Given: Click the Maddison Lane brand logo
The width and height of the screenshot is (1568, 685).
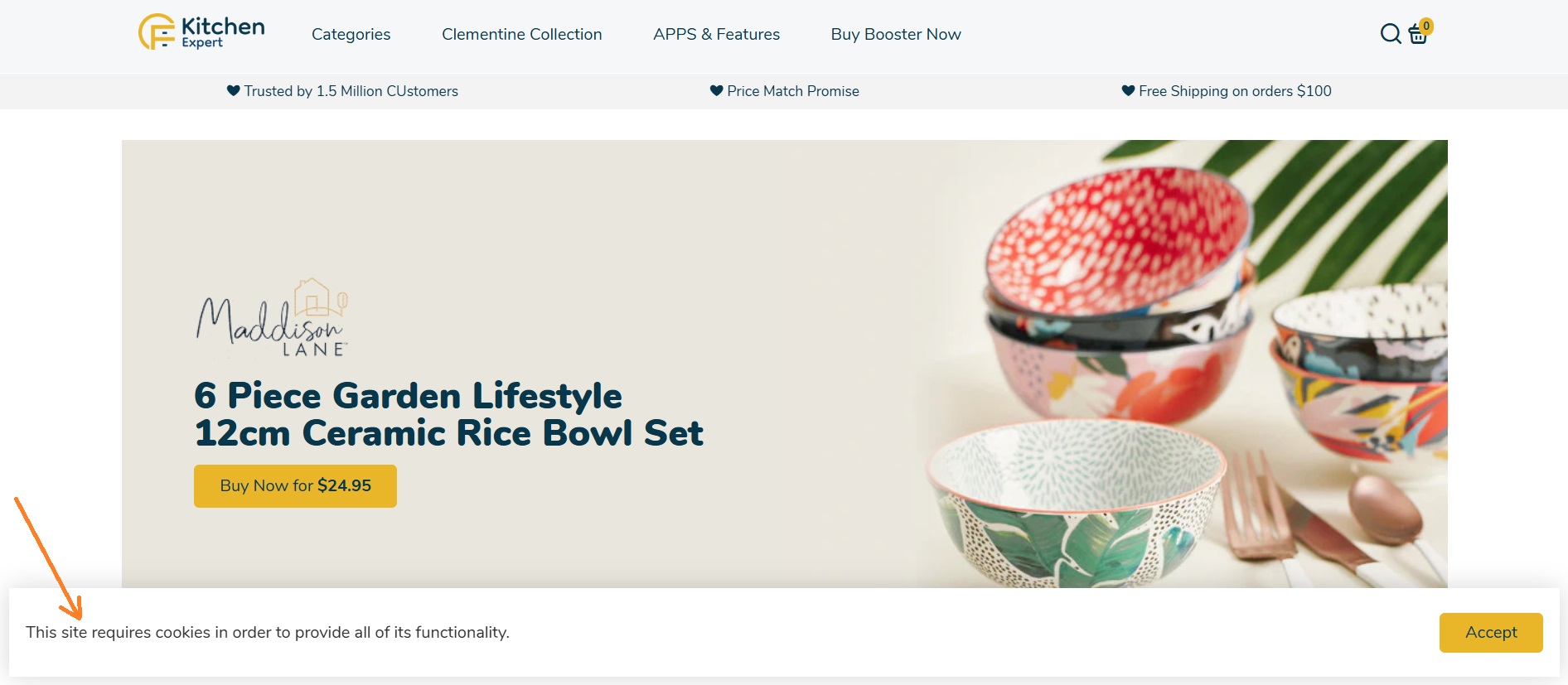Looking at the screenshot, I should pos(272,318).
